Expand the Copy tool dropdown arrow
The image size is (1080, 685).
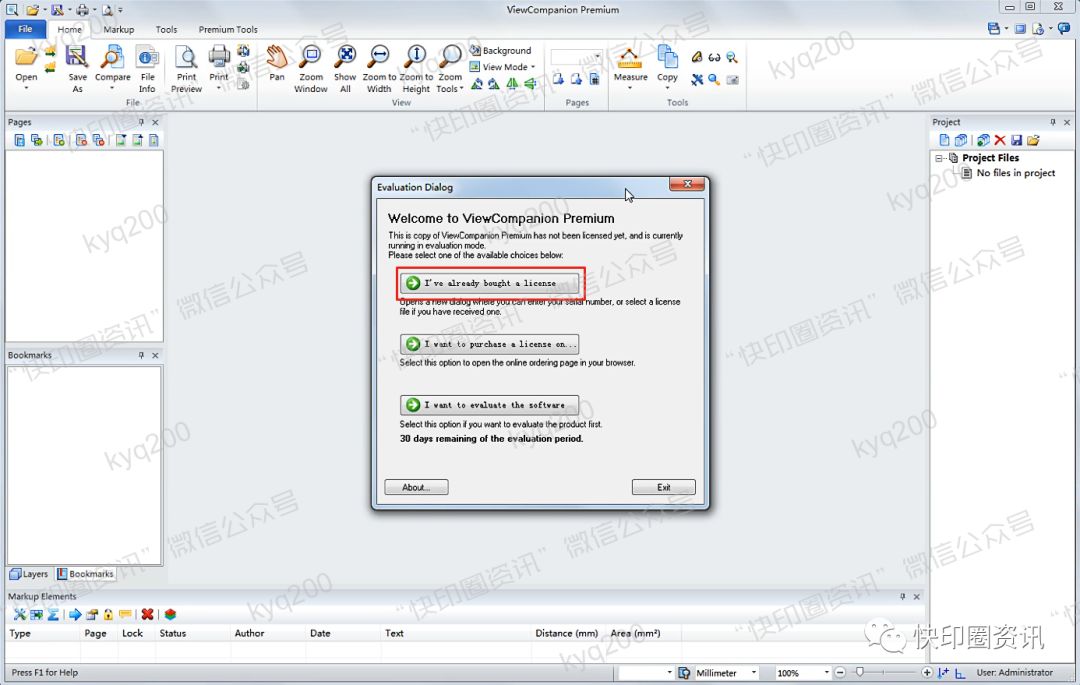(667, 88)
